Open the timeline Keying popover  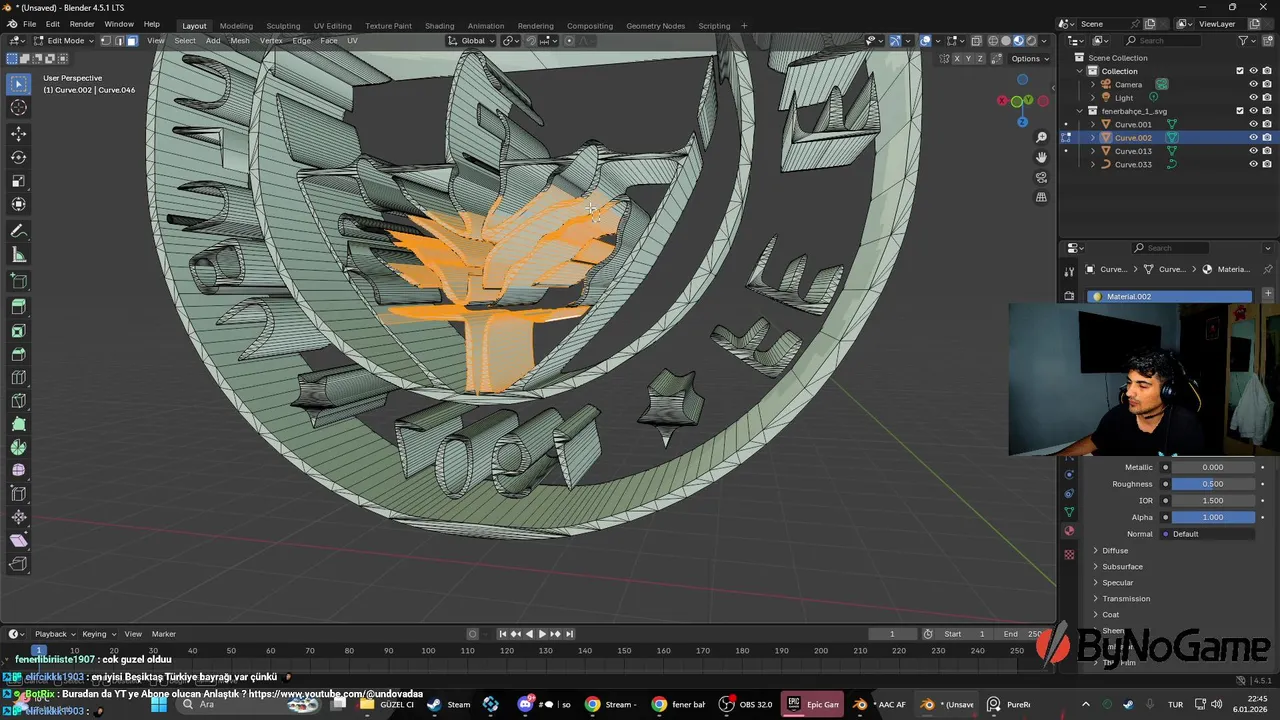pyautogui.click(x=98, y=634)
